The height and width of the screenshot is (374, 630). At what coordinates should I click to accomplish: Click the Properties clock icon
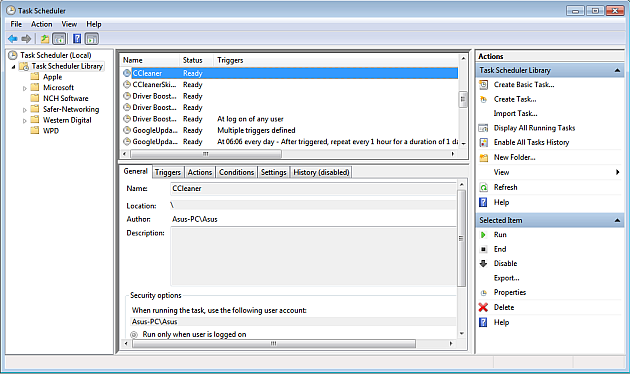[484, 293]
